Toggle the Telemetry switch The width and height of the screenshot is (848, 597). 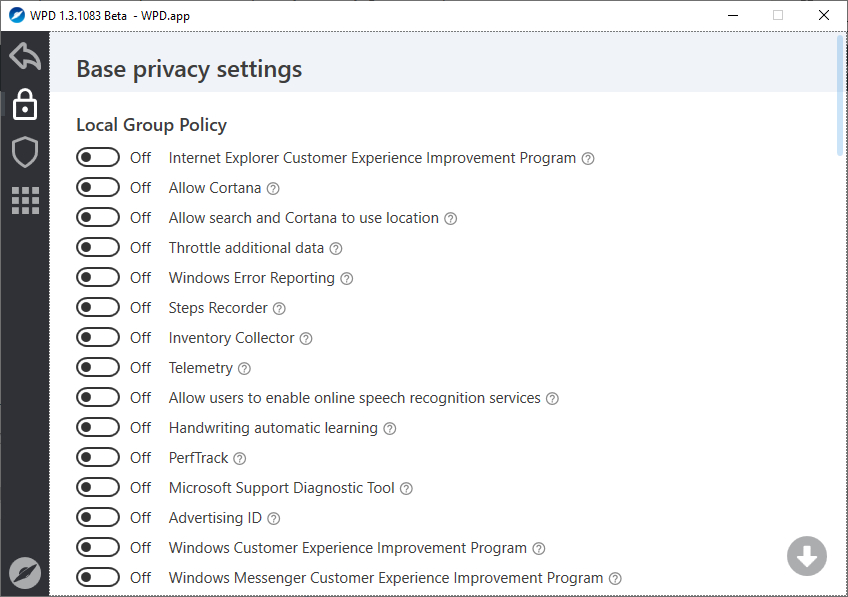point(98,368)
